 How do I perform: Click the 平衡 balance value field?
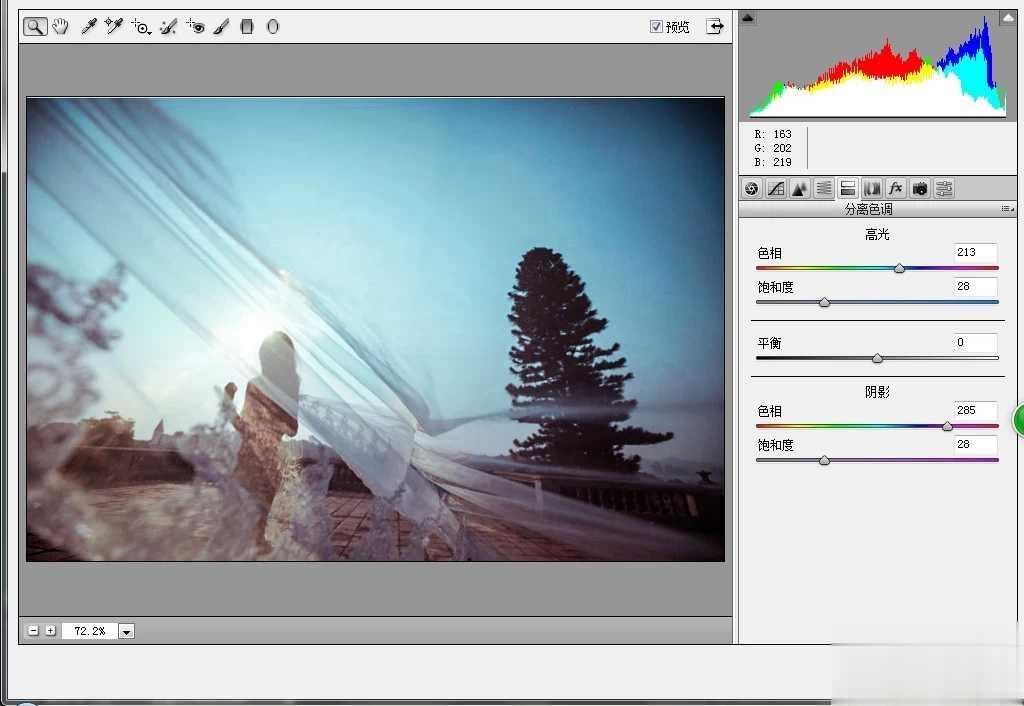975,343
